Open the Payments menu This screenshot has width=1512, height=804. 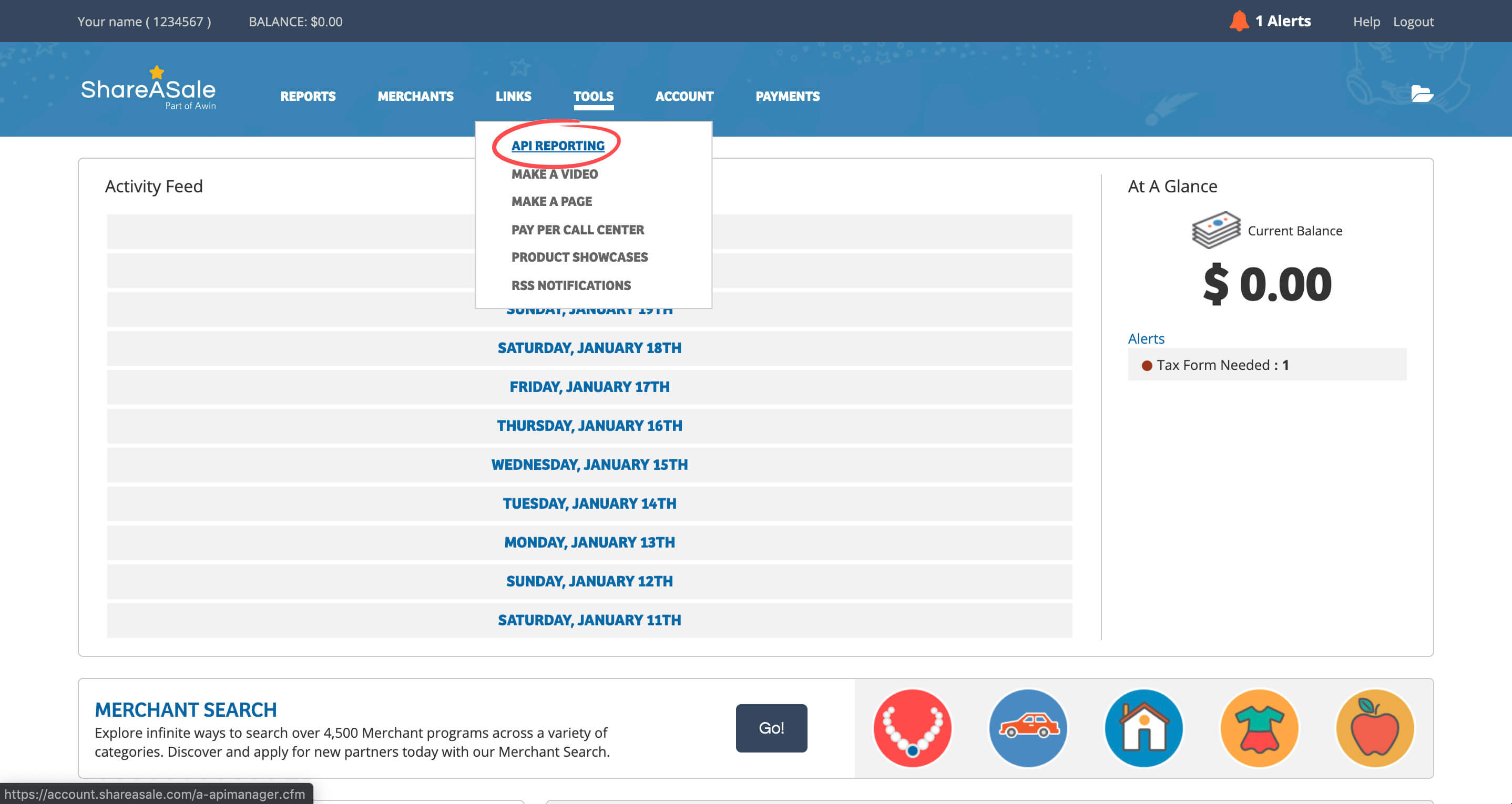point(788,96)
